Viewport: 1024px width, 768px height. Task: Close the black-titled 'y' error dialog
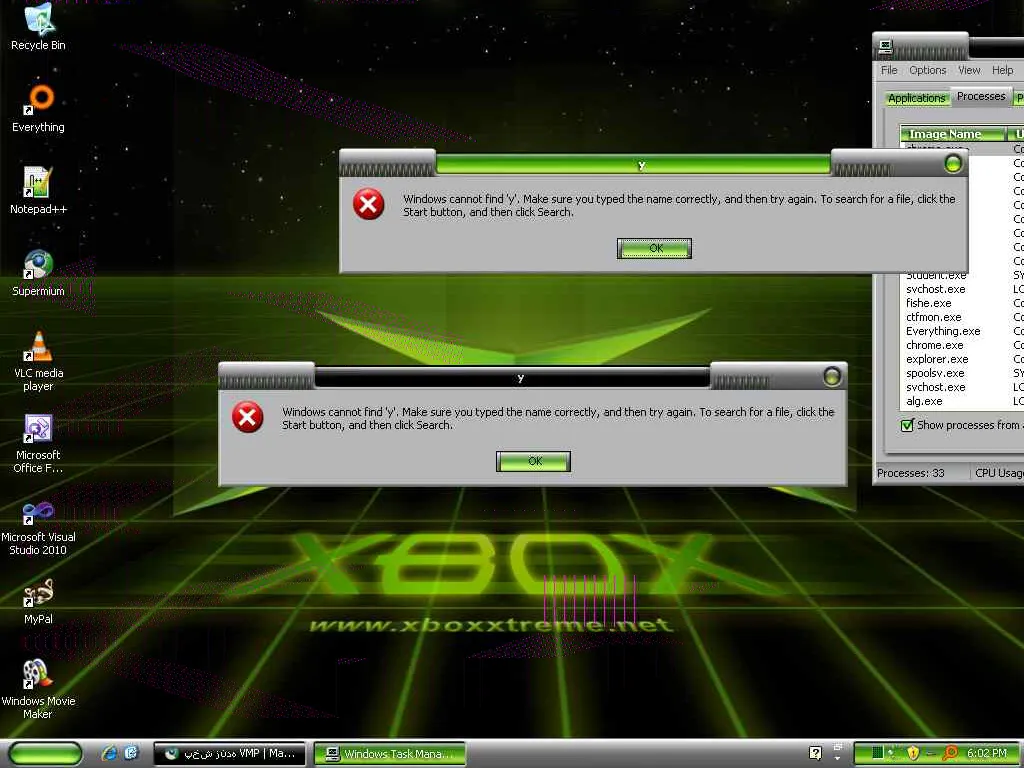[x=832, y=377]
